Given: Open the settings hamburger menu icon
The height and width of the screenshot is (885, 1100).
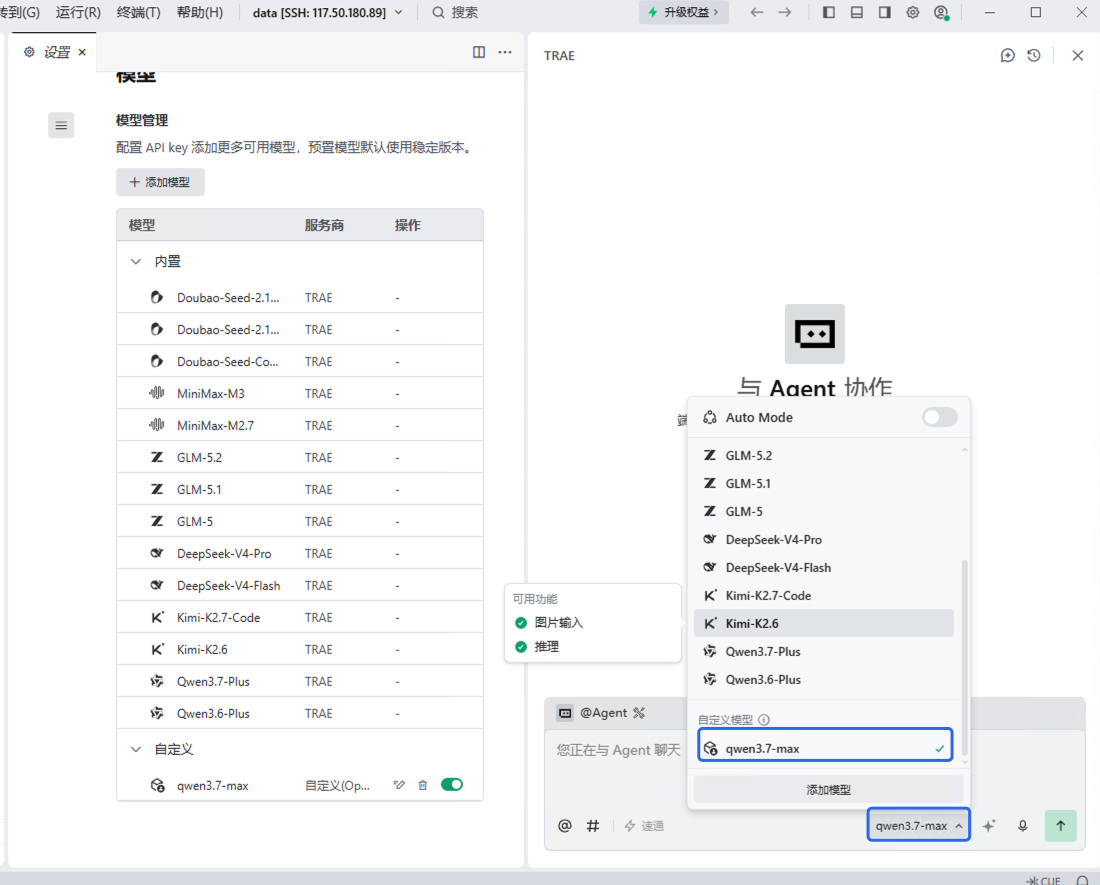Looking at the screenshot, I should point(61,126).
